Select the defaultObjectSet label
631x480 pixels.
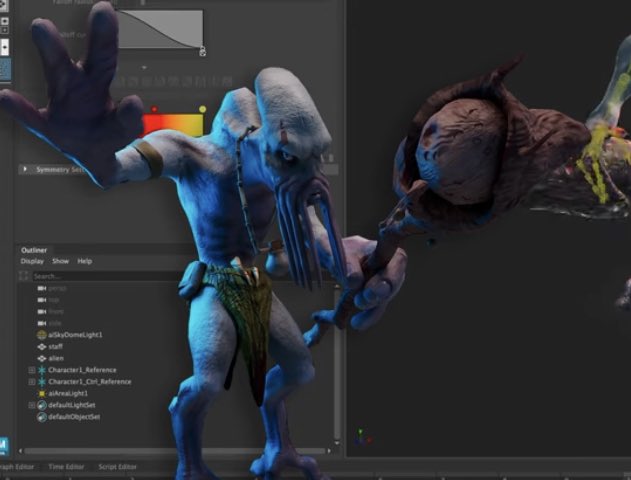click(74, 417)
